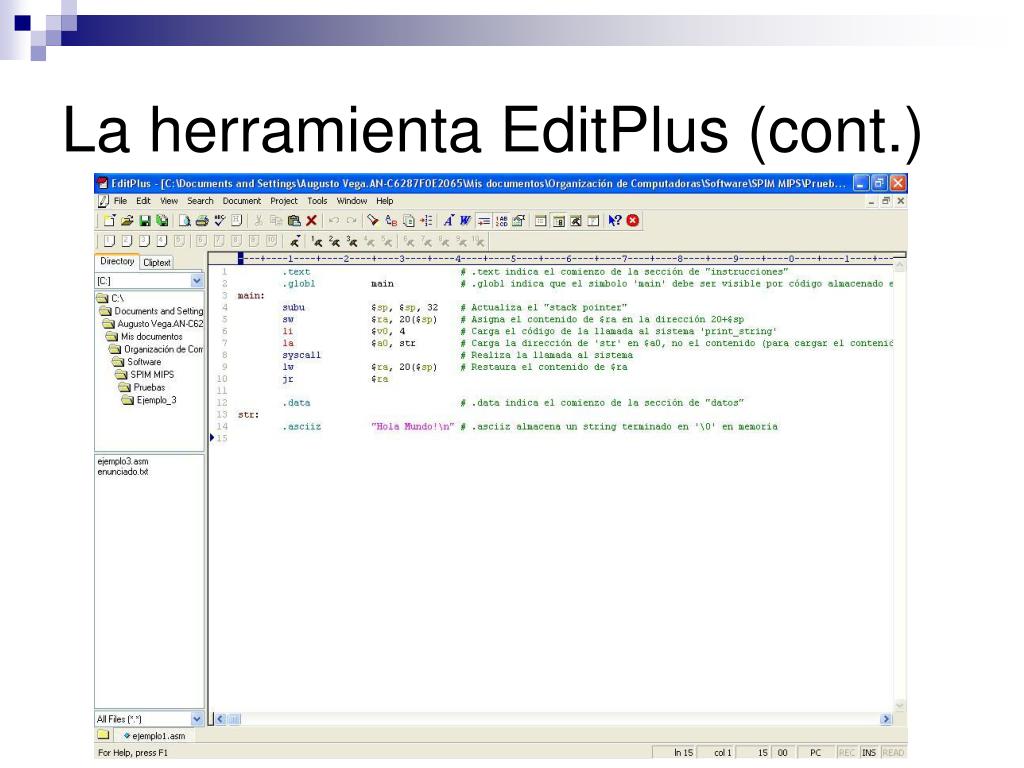The height and width of the screenshot is (768, 1024).
Task: Open the All Files (*.*) filter dropdown
Action: (x=197, y=719)
